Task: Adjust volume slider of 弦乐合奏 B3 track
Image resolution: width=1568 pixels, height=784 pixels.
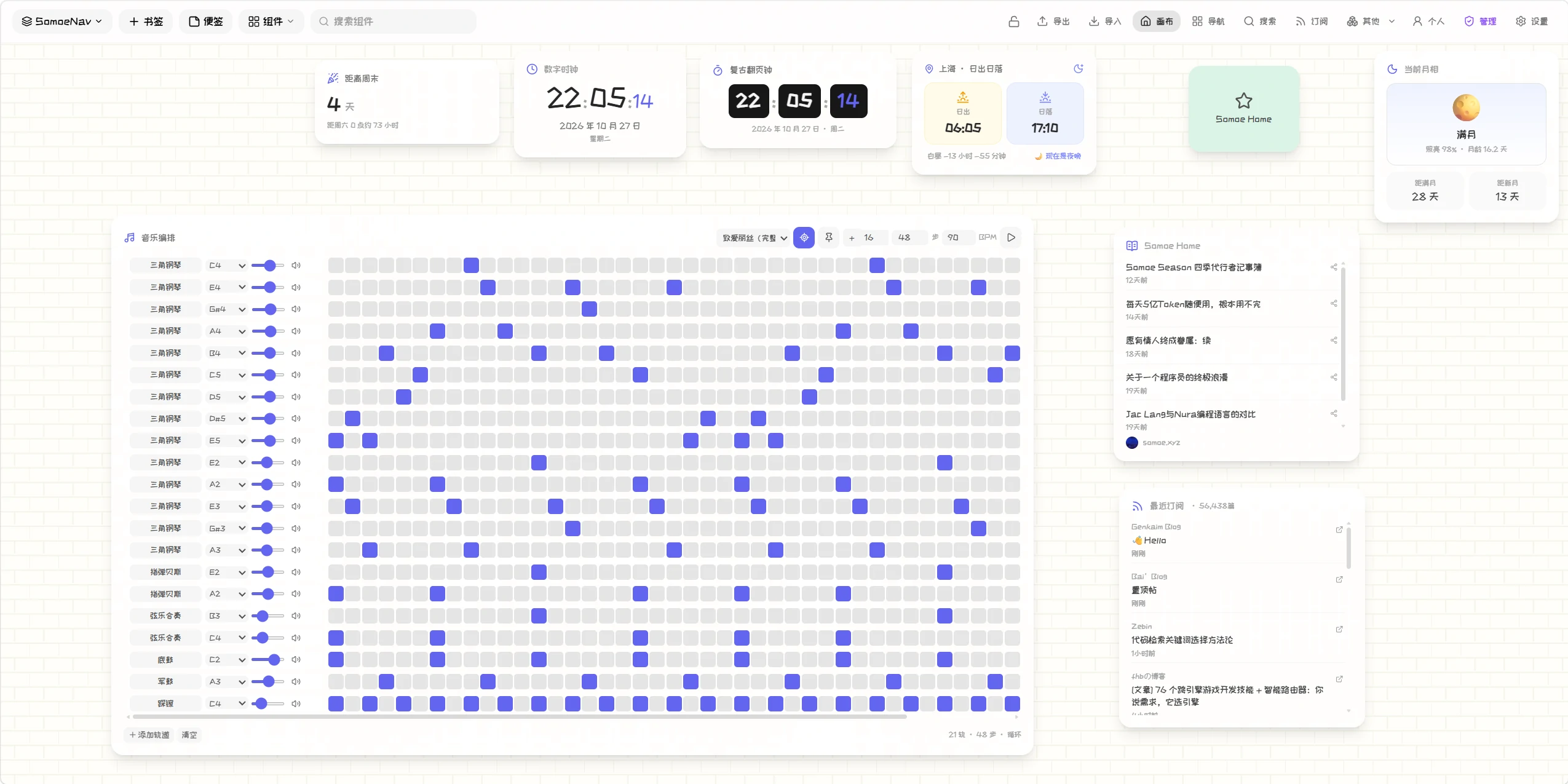Action: tap(267, 616)
